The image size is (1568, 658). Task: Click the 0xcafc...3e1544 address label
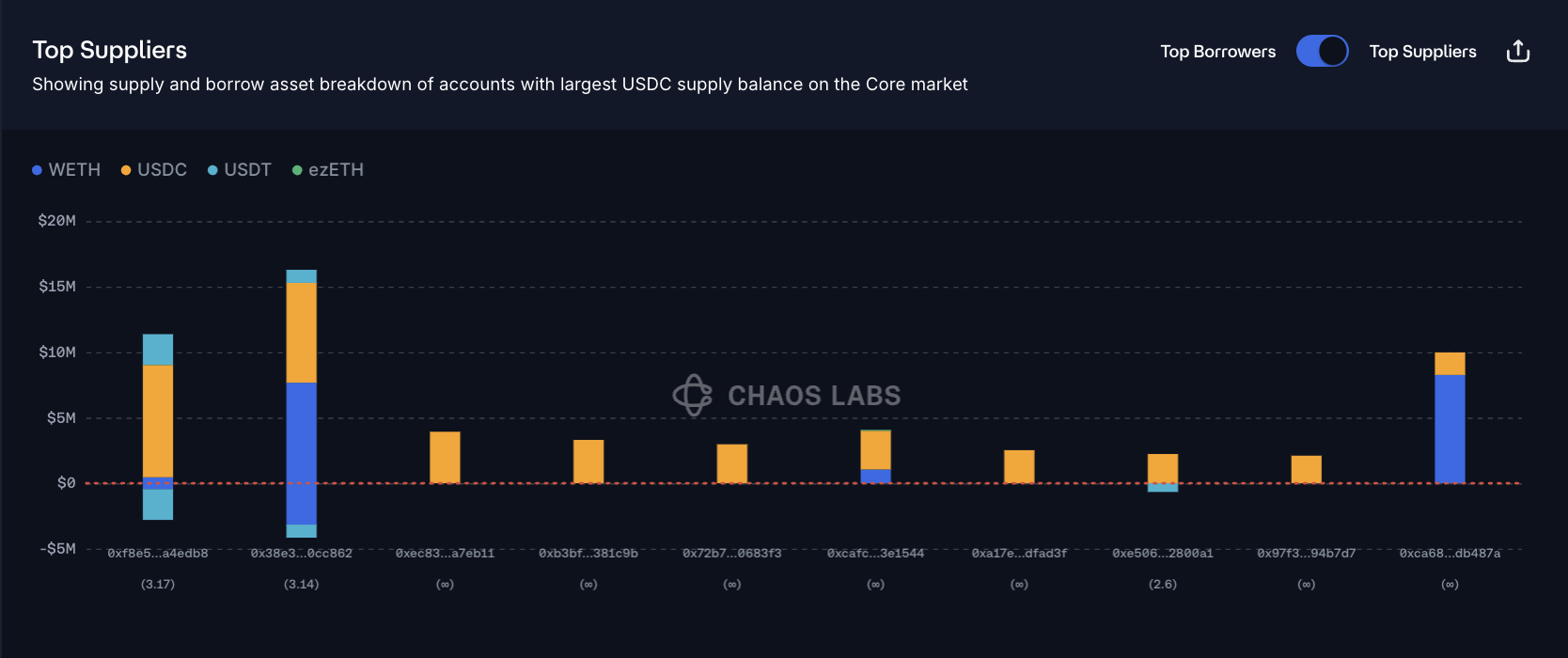tap(875, 554)
